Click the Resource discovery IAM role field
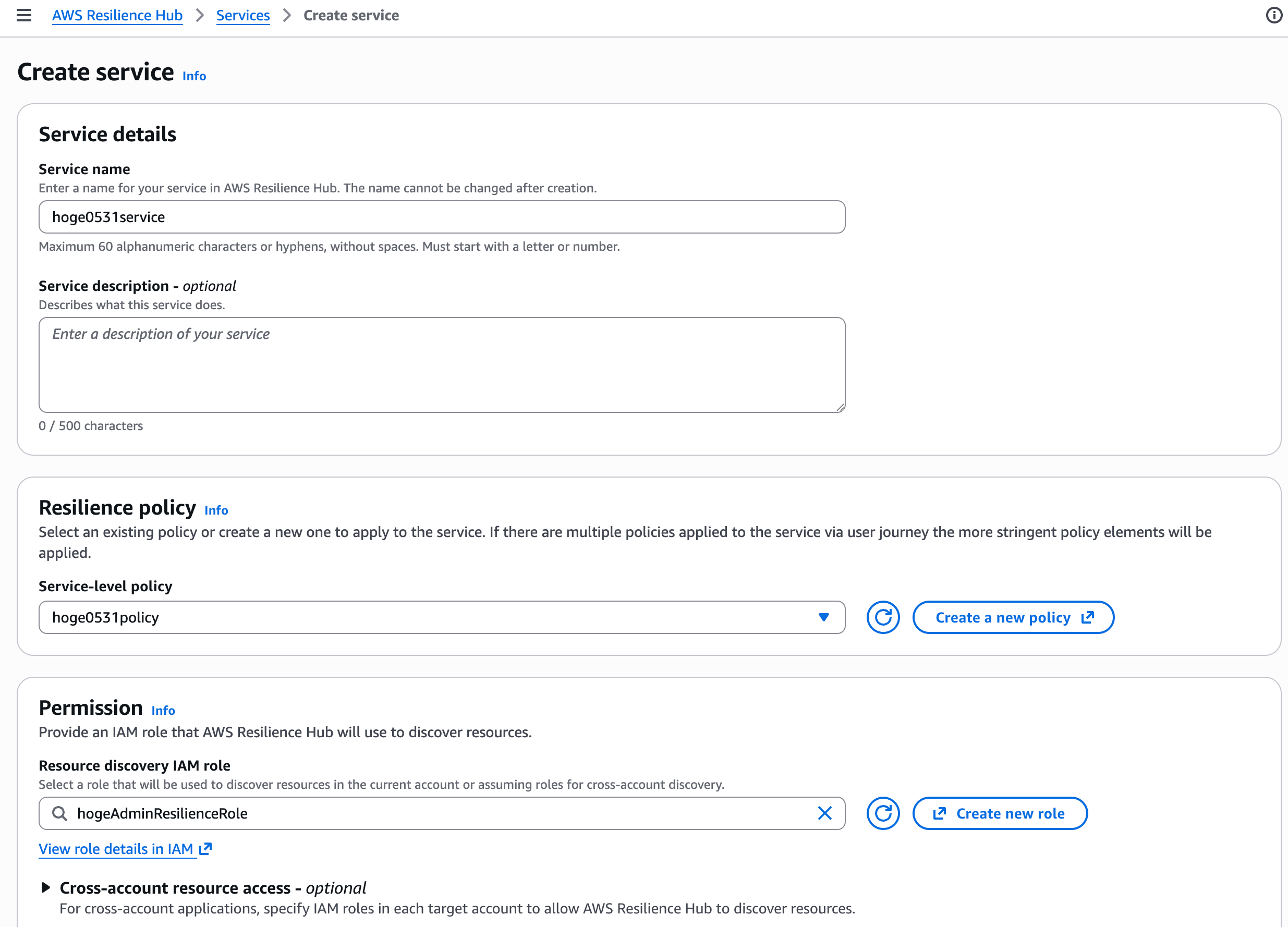The width and height of the screenshot is (1288, 927). (x=442, y=813)
